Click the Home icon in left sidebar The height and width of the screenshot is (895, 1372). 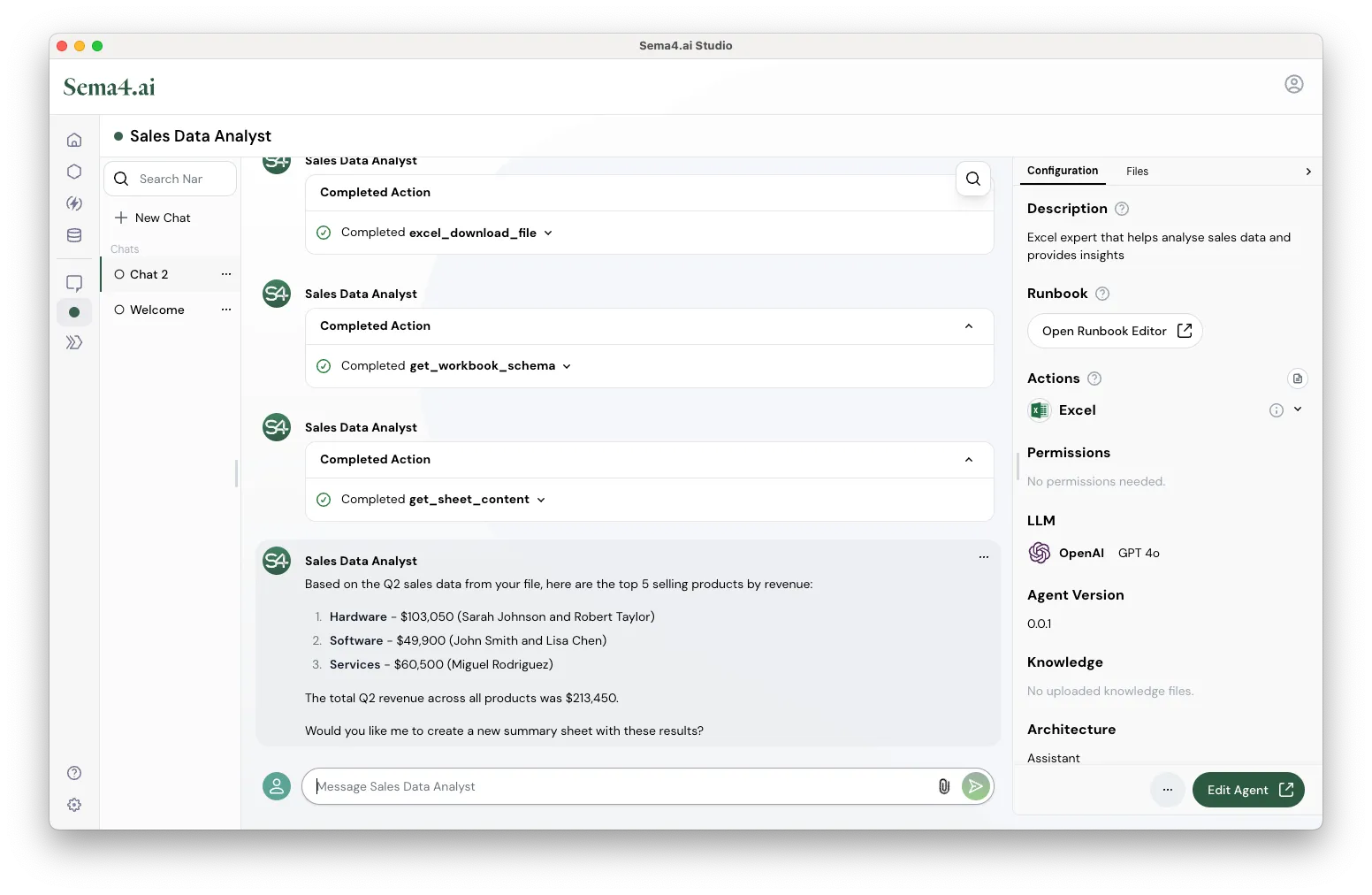(74, 140)
